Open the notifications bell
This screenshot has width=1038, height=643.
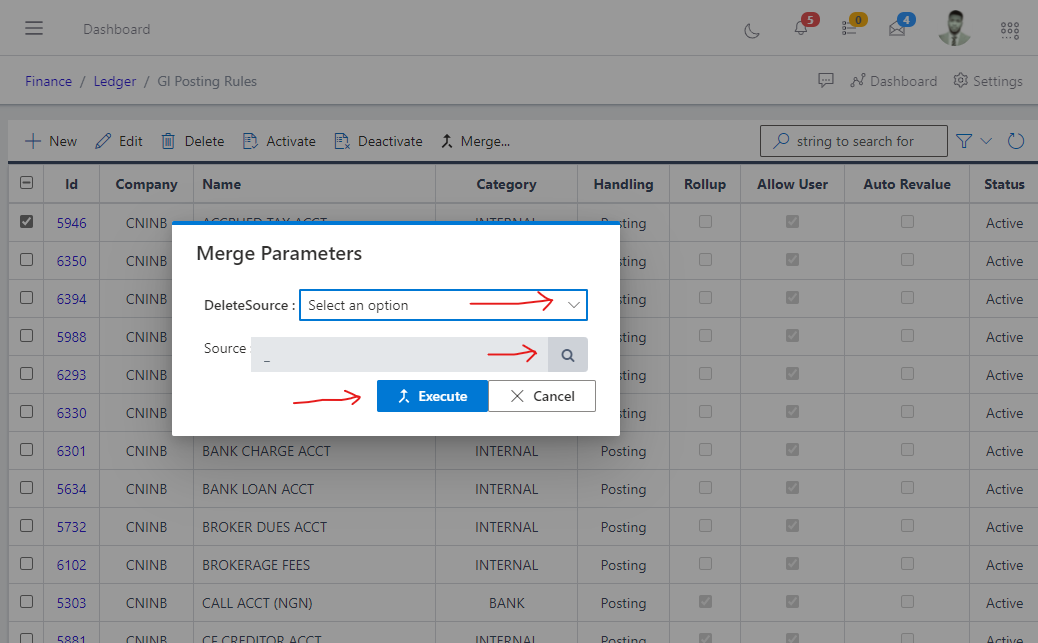click(800, 30)
